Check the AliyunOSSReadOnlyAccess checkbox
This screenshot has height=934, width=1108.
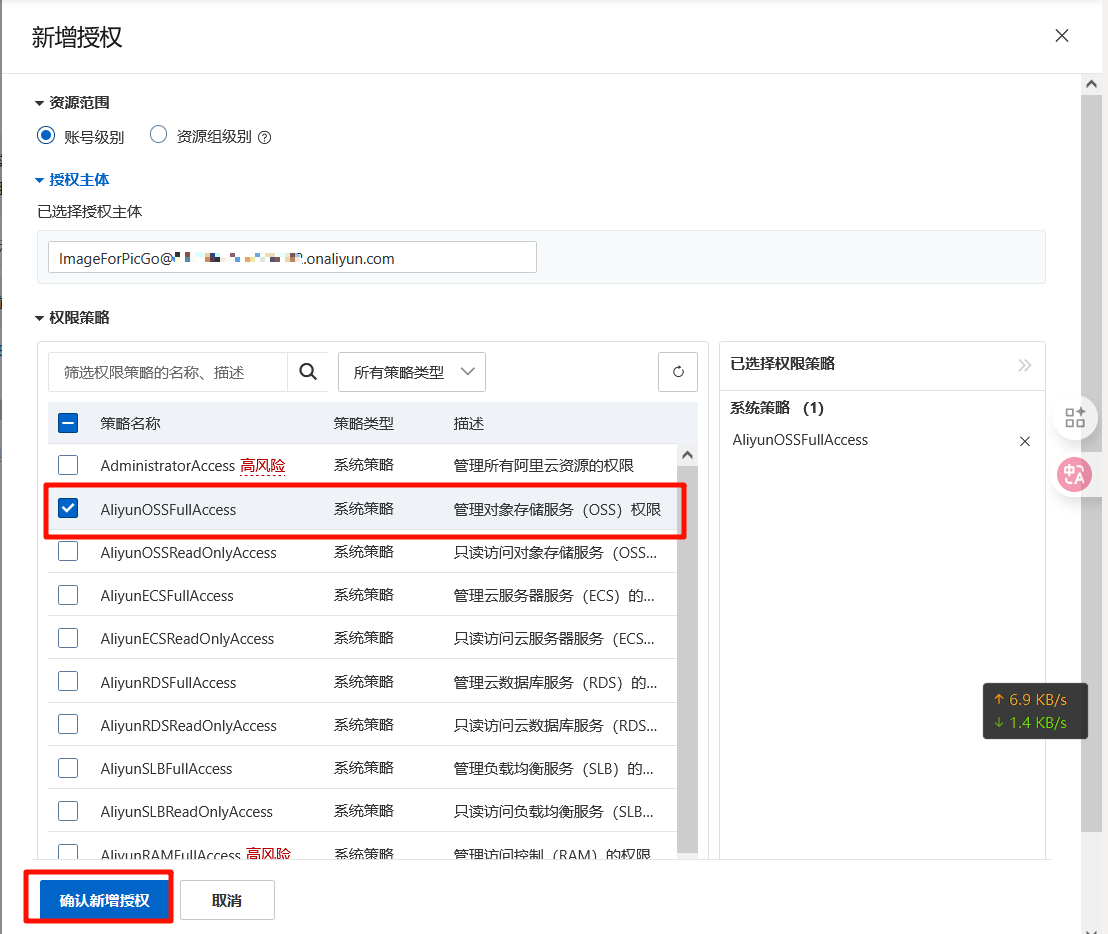(68, 551)
